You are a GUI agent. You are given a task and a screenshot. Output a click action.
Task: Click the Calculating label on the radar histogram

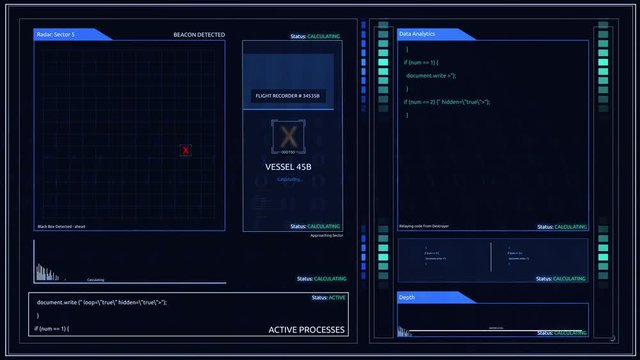96,280
